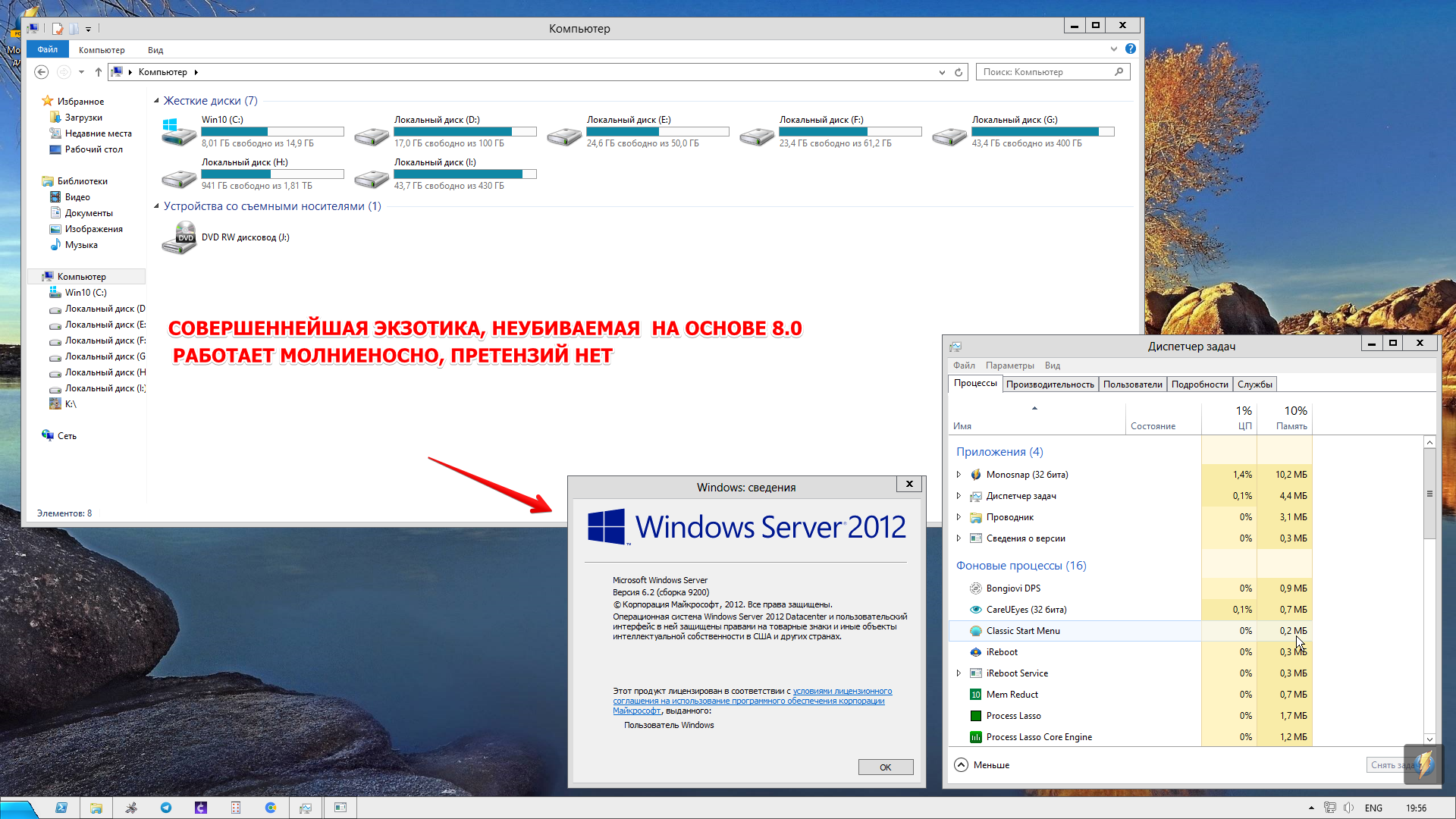1456x819 pixels.
Task: Click the Explorer up-one-level arrow
Action: click(x=99, y=72)
